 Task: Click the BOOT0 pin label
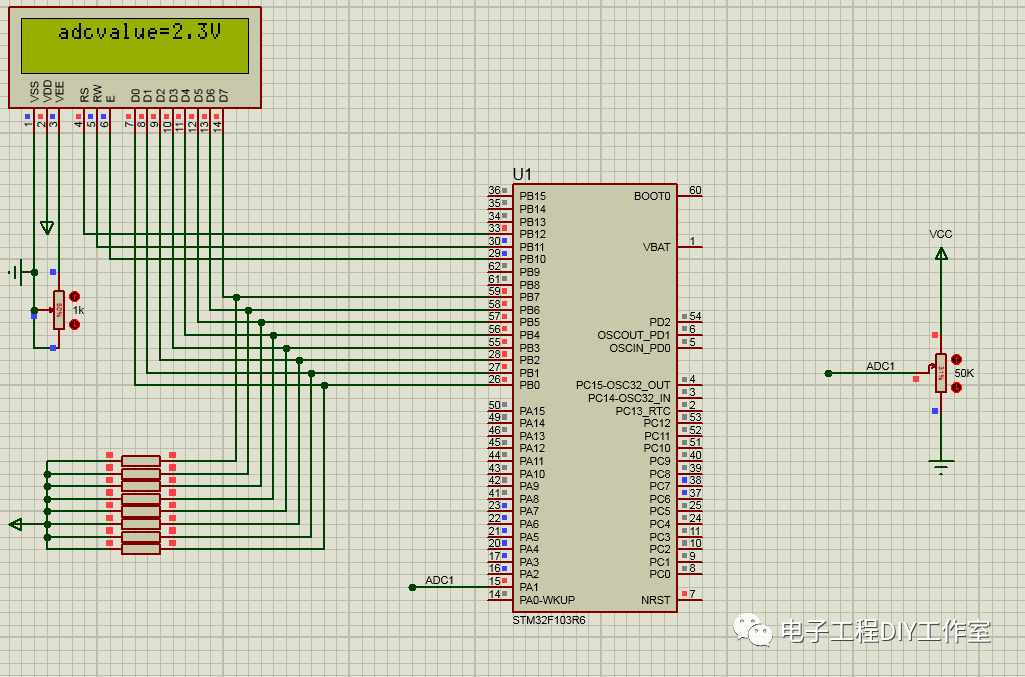[652, 196]
